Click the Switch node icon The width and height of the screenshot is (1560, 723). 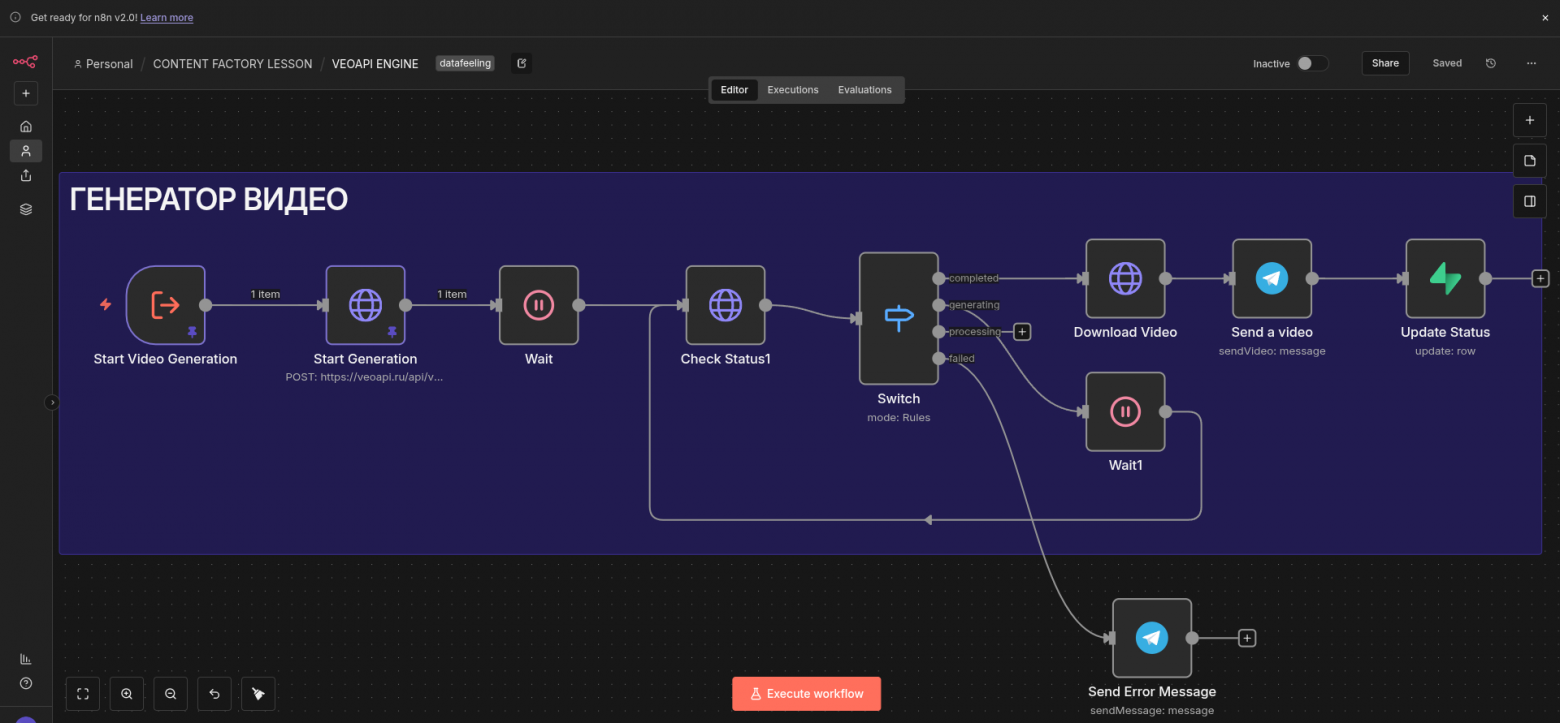[x=898, y=318]
